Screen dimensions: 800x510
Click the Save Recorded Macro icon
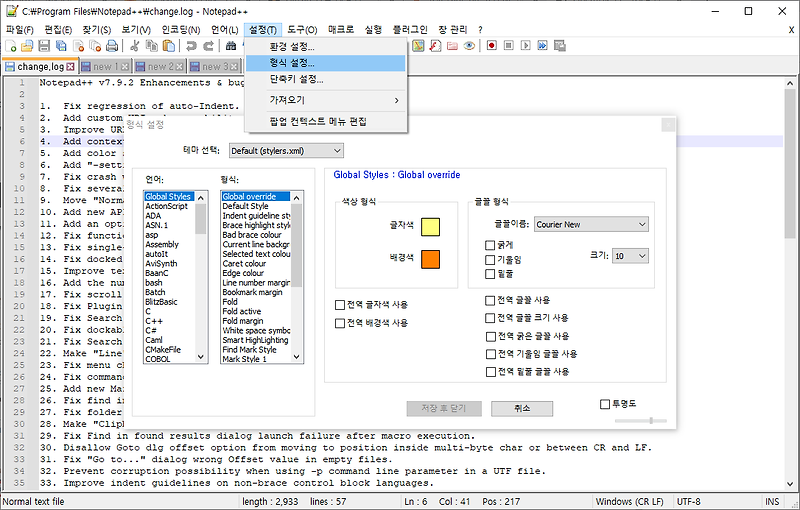point(560,46)
